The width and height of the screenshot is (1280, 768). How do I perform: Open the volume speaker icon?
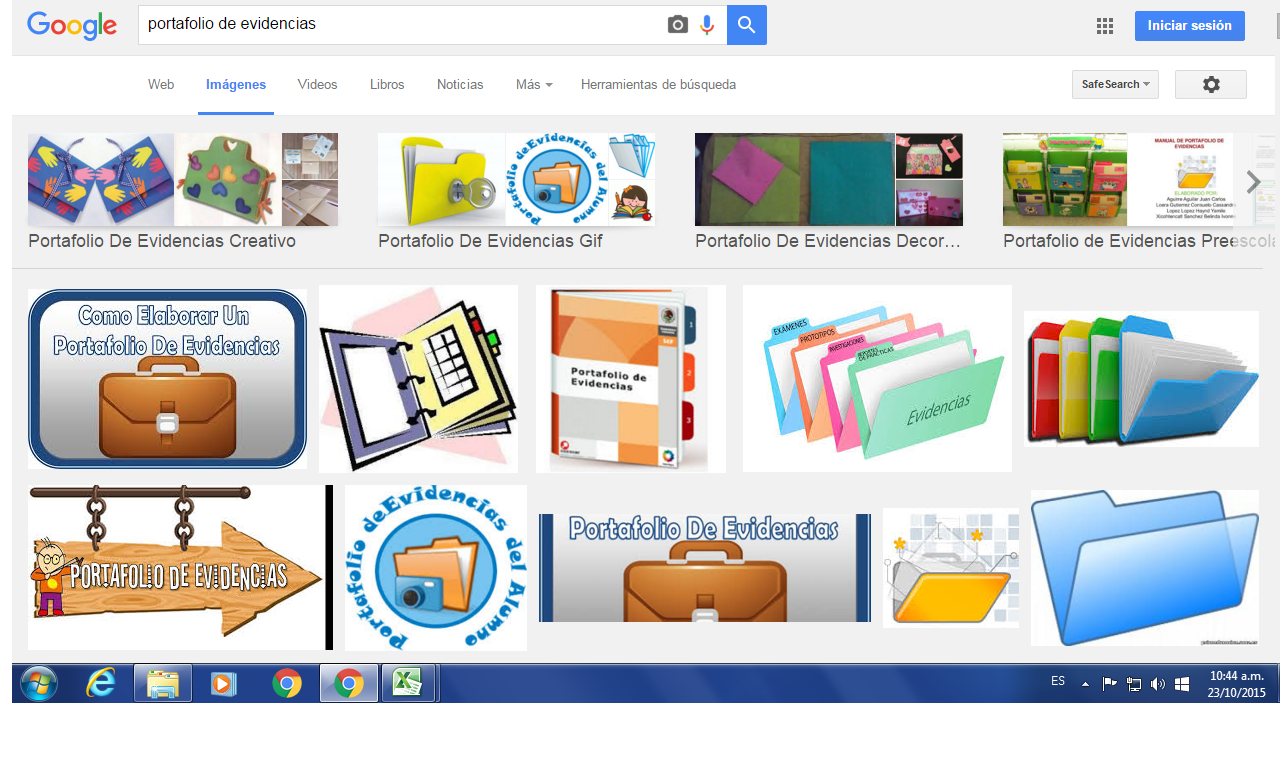[x=1158, y=684]
